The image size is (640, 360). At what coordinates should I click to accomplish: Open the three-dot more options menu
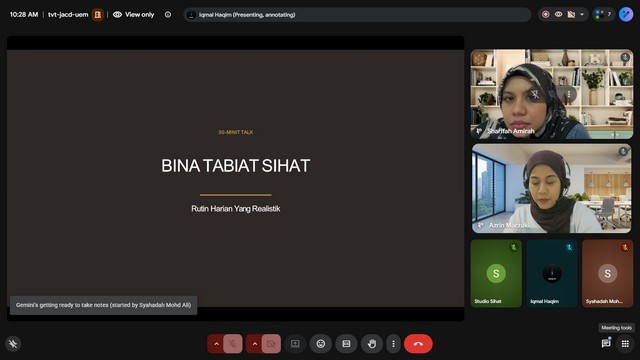click(393, 344)
